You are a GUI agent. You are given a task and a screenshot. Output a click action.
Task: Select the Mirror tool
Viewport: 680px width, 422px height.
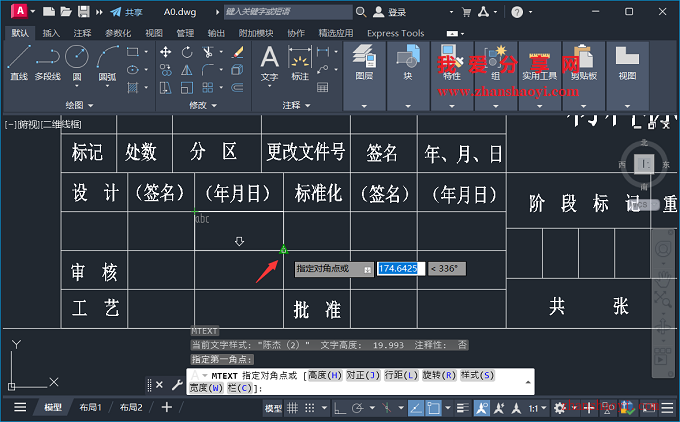coord(187,70)
